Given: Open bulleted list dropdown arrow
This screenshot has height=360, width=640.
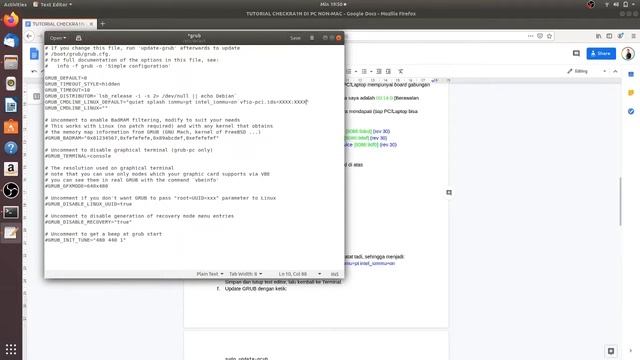Looking at the screenshot, I should [371, 71].
